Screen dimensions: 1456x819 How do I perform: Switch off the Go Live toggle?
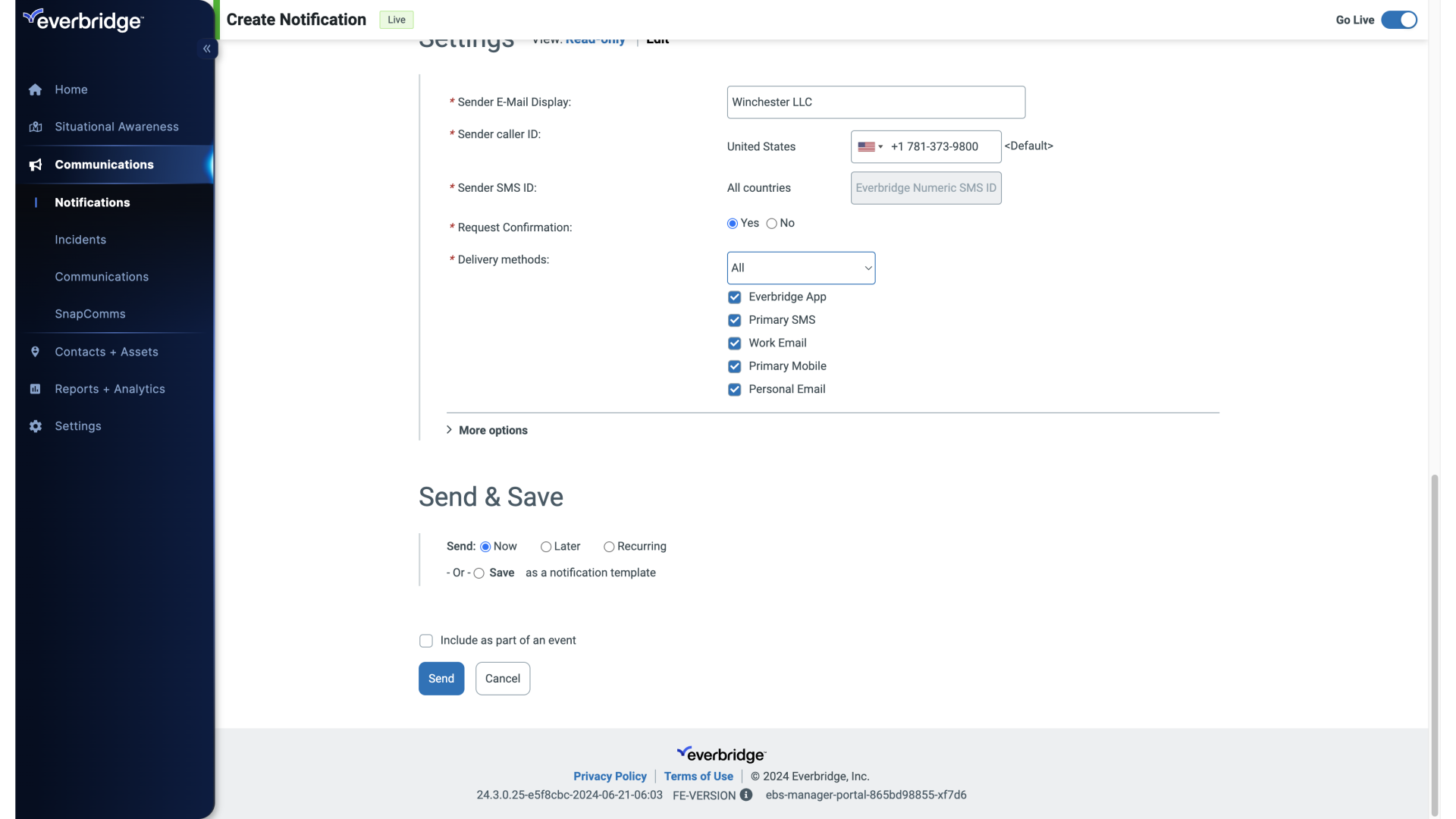click(1398, 20)
